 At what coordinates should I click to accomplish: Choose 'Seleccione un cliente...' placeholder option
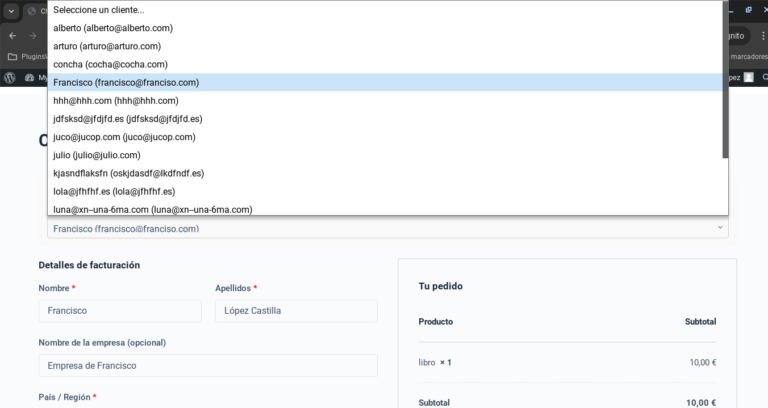tap(385, 10)
